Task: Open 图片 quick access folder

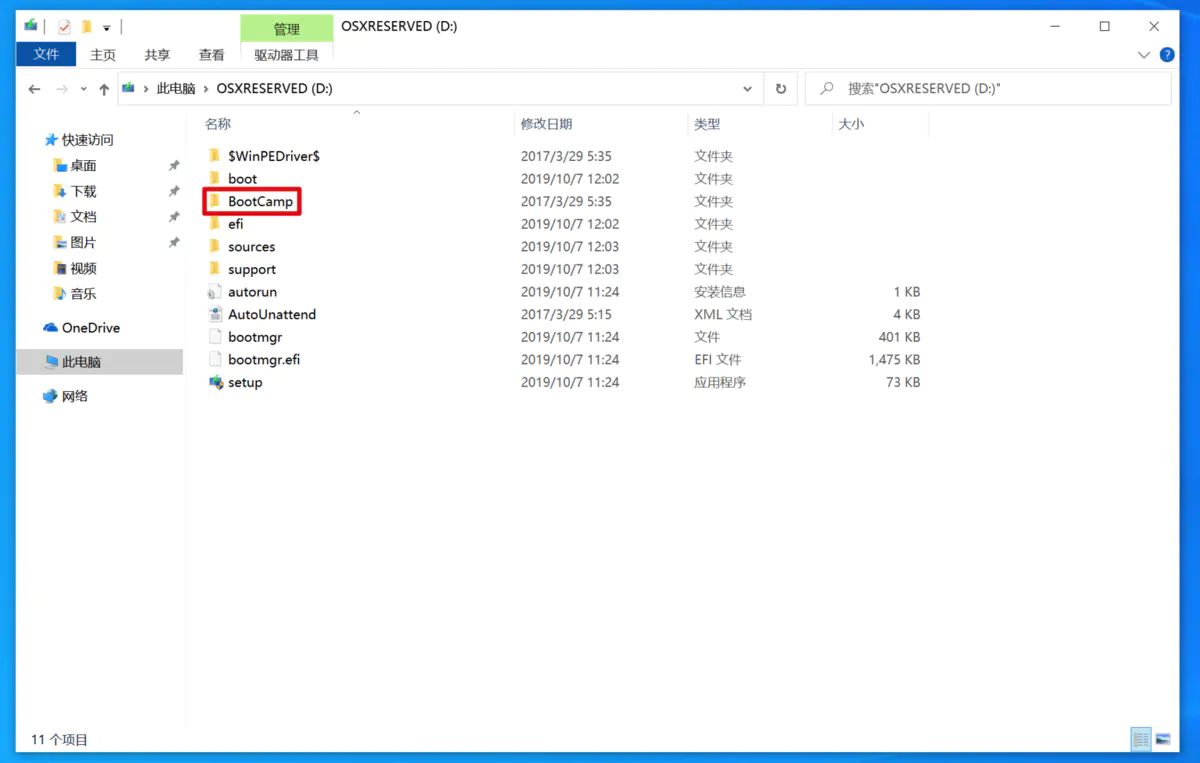Action: (x=83, y=243)
